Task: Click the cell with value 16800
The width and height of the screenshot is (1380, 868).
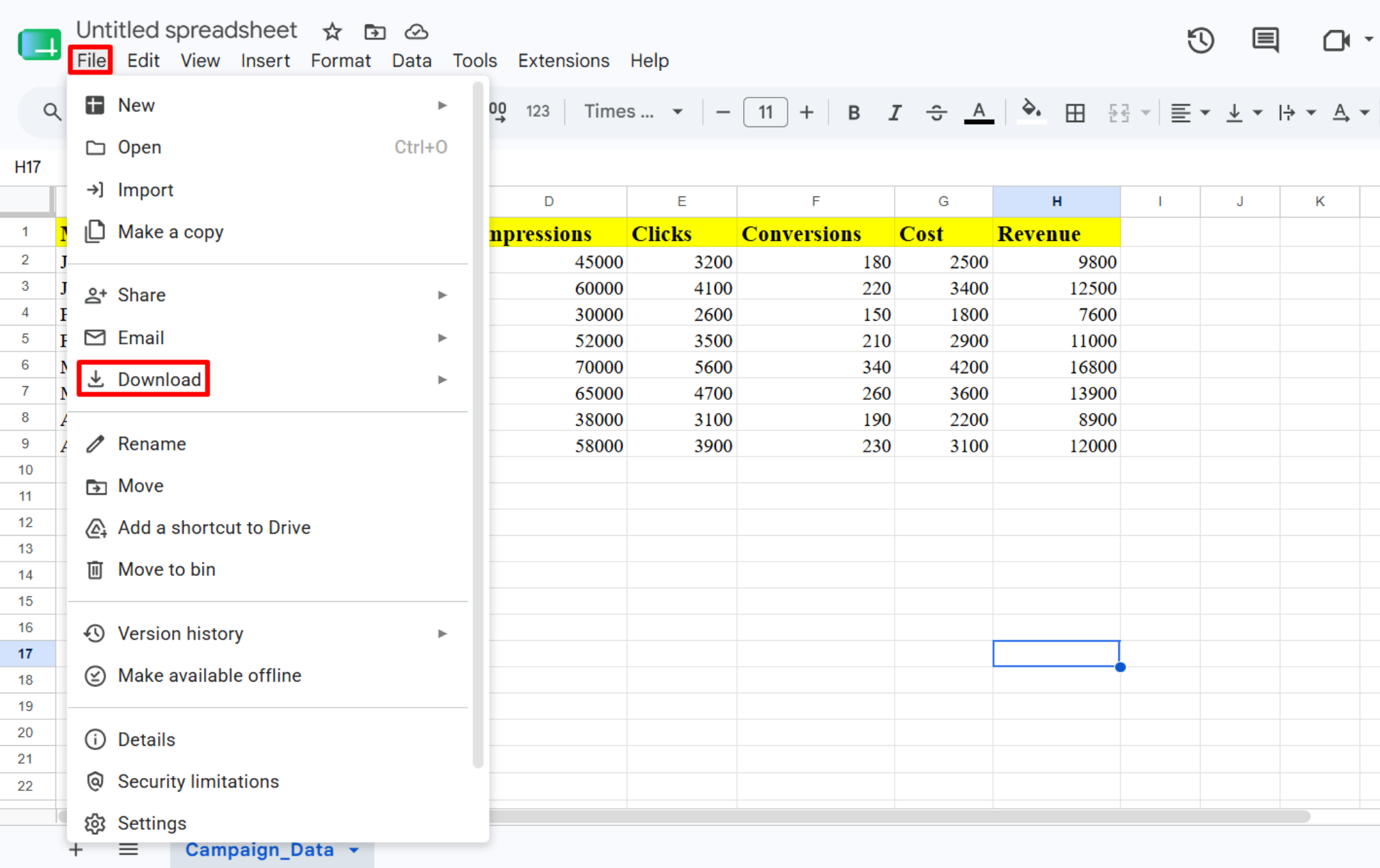Action: pos(1056,367)
